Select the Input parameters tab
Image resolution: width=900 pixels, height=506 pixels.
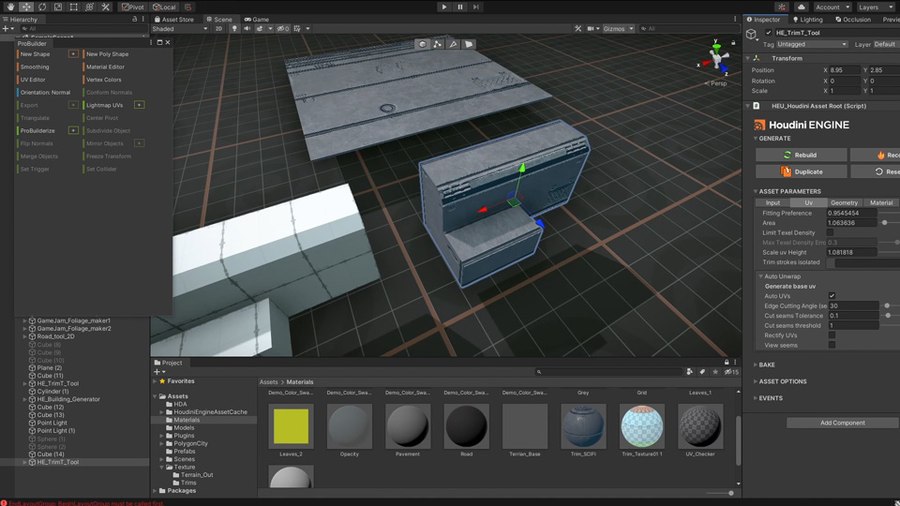[773, 203]
